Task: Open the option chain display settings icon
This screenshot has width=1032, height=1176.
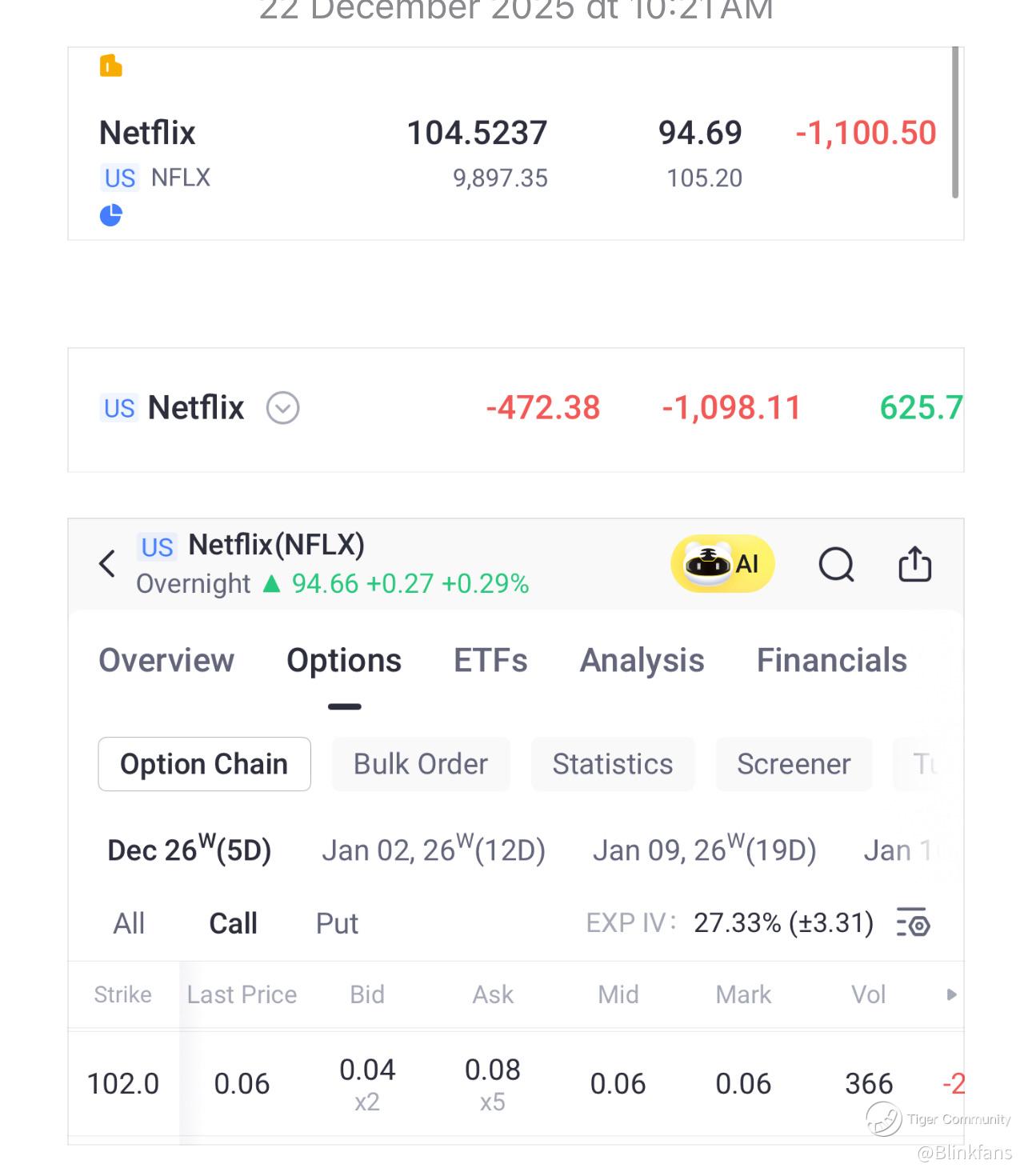Action: 913,923
